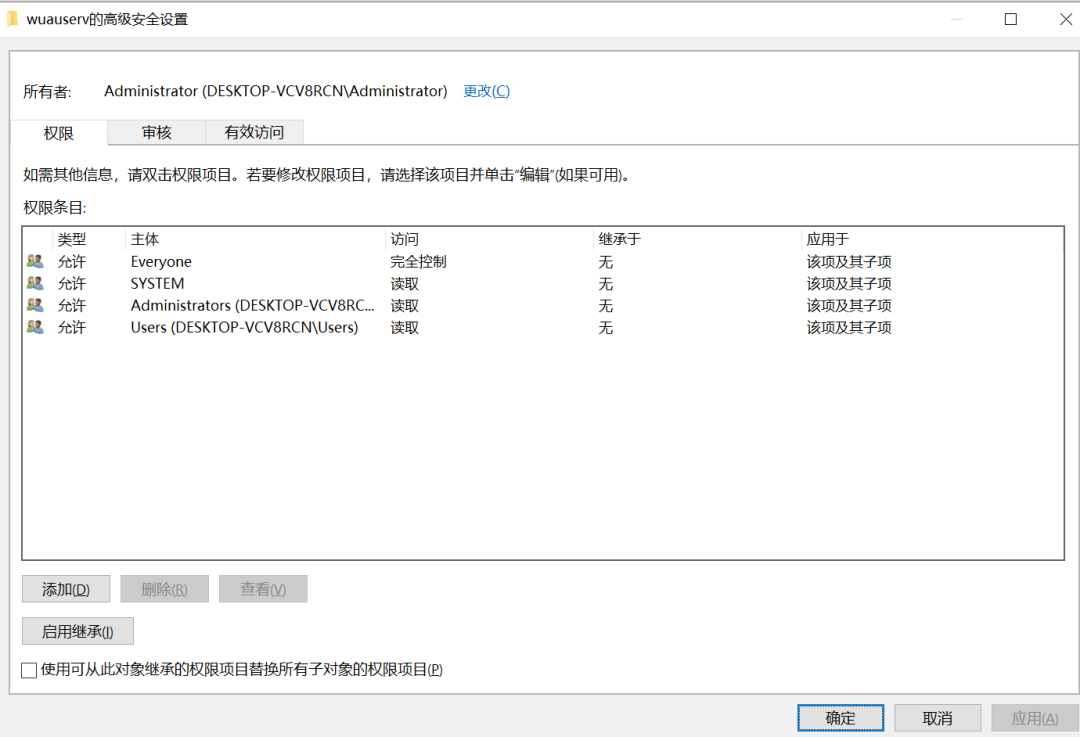The height and width of the screenshot is (737, 1080).
Task: Select the 权限 tab
Action: [59, 132]
